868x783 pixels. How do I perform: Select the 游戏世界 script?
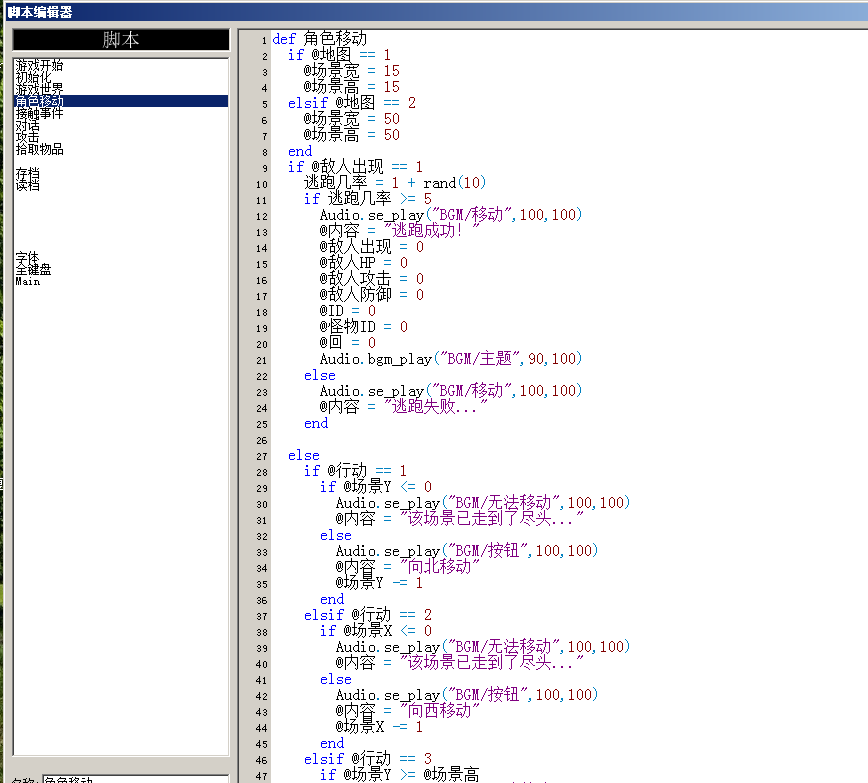(39, 89)
